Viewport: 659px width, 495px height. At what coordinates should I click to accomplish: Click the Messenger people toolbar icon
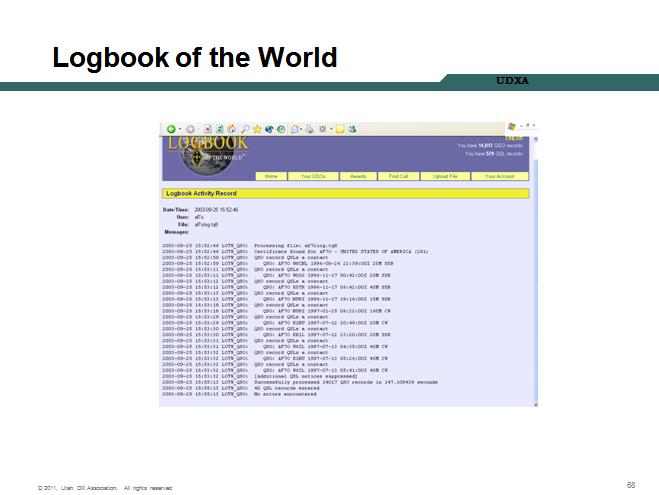click(x=352, y=129)
